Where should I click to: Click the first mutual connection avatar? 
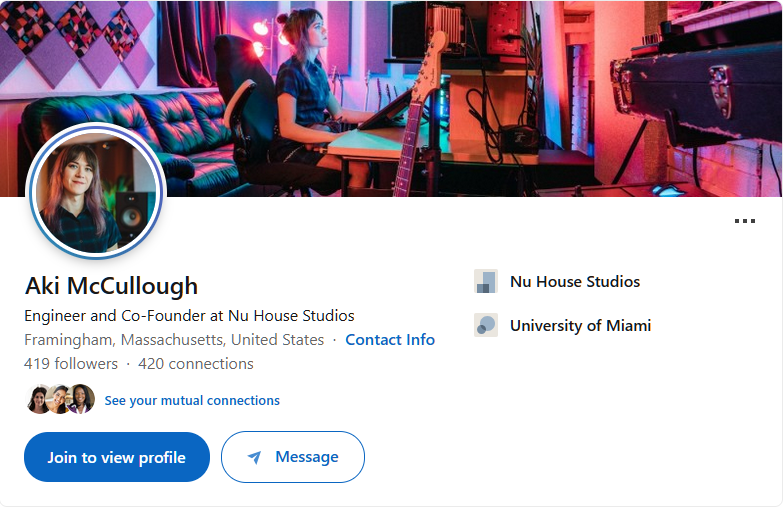tap(38, 400)
